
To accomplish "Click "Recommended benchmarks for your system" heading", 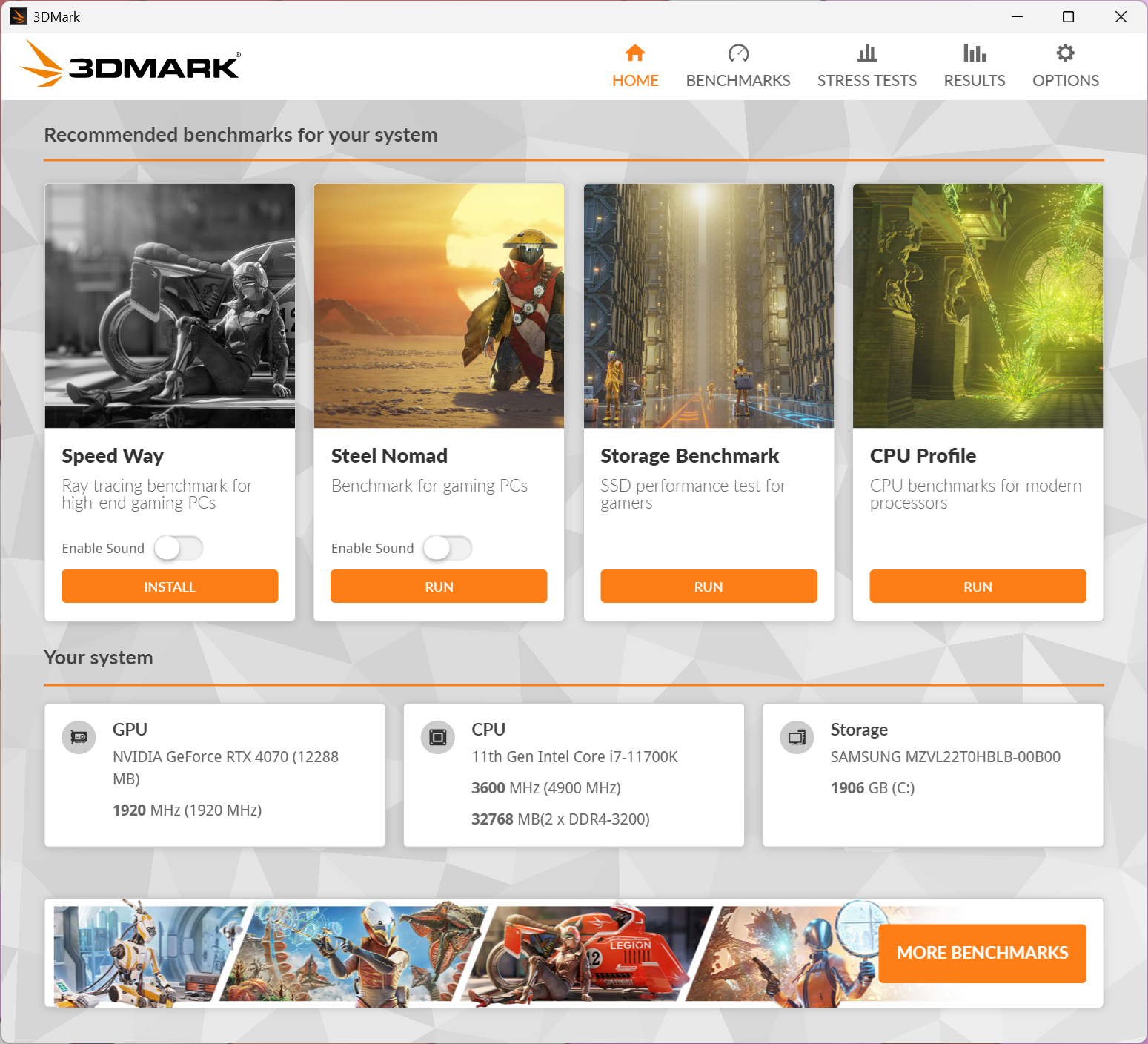I will [241, 135].
